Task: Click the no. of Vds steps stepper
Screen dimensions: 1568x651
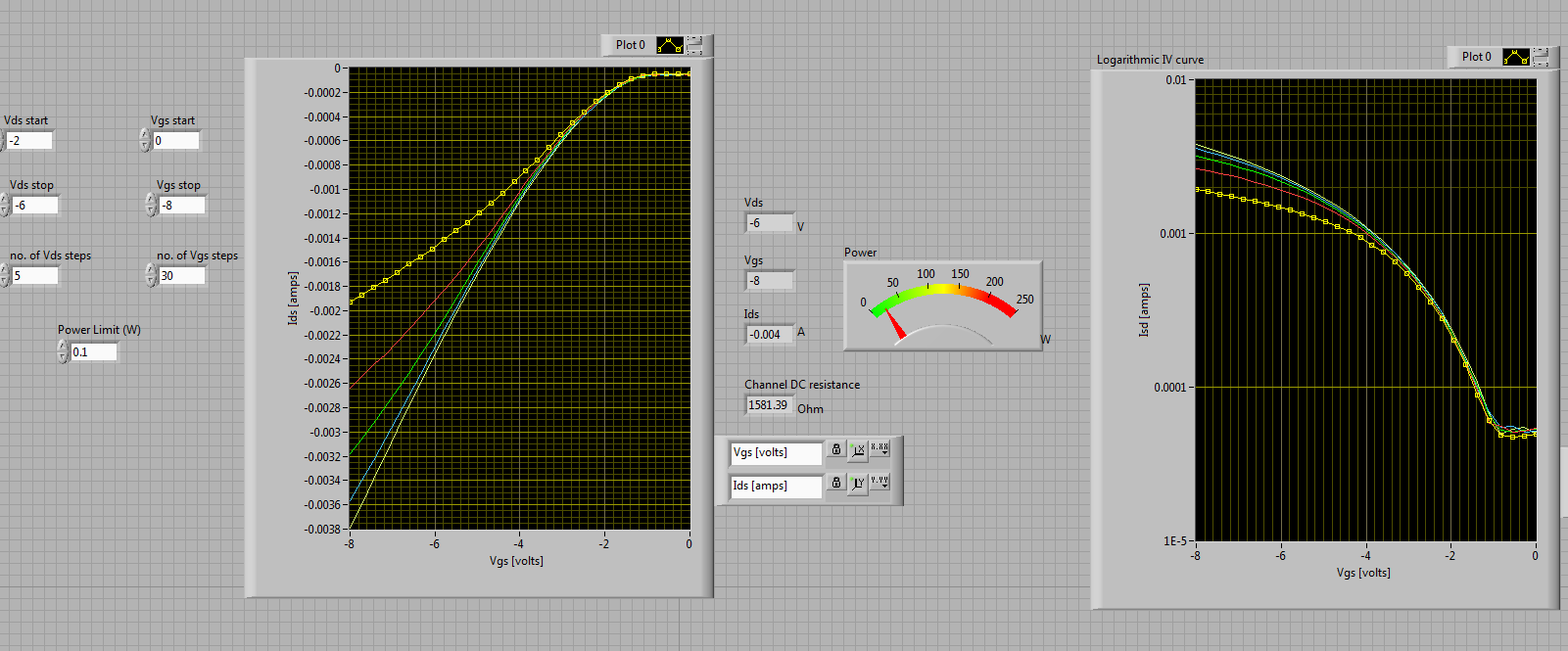Action: tap(4, 276)
